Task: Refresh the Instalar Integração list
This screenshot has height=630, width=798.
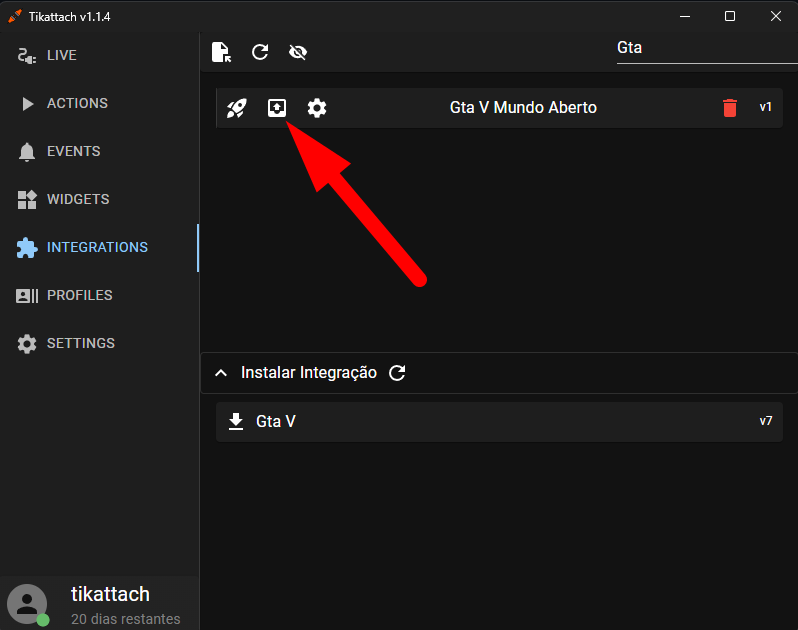Action: [x=397, y=373]
